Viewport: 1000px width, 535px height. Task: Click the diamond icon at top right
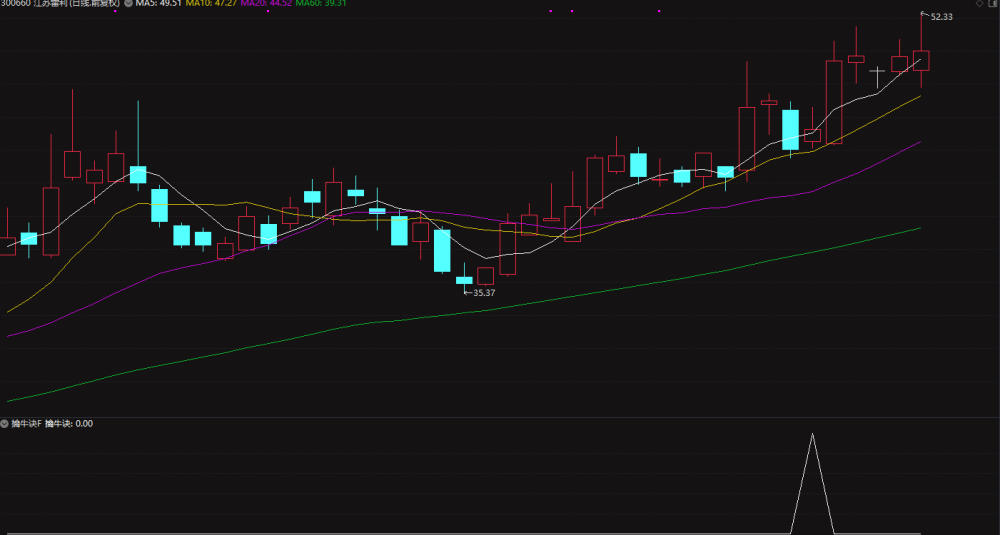[980, 3]
